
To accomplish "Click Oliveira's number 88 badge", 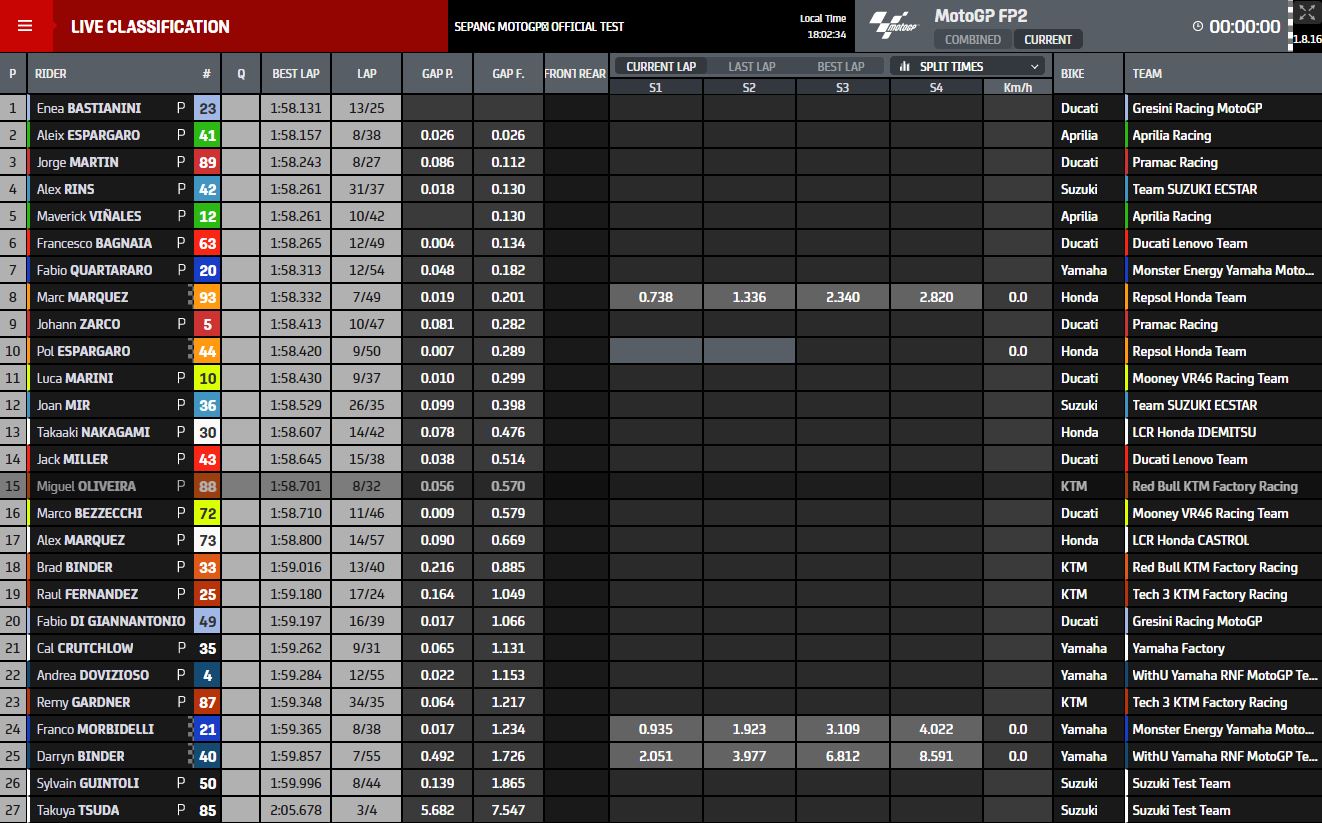I will [x=207, y=486].
